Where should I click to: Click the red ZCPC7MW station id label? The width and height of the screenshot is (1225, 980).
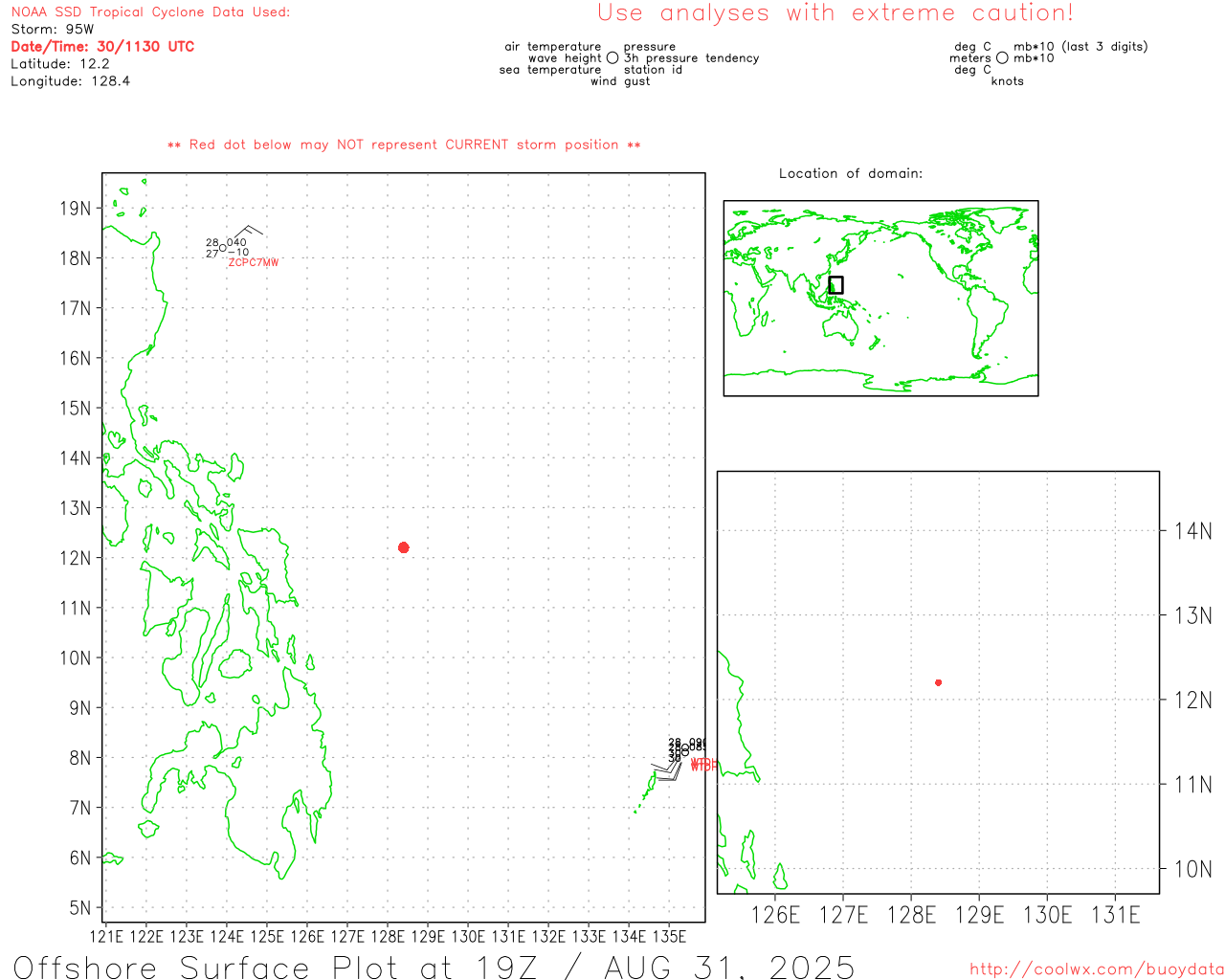[254, 262]
